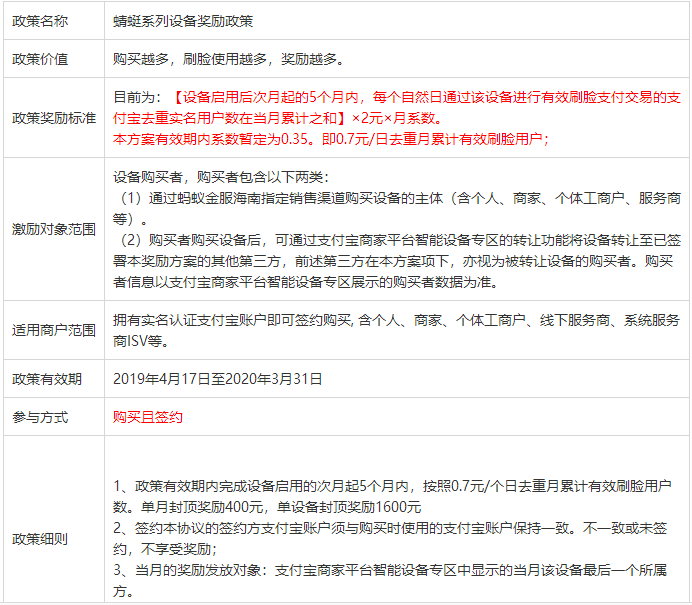The width and height of the screenshot is (692, 605).
Task: Click red line about 系数暂定为0.35
Action: (330, 138)
